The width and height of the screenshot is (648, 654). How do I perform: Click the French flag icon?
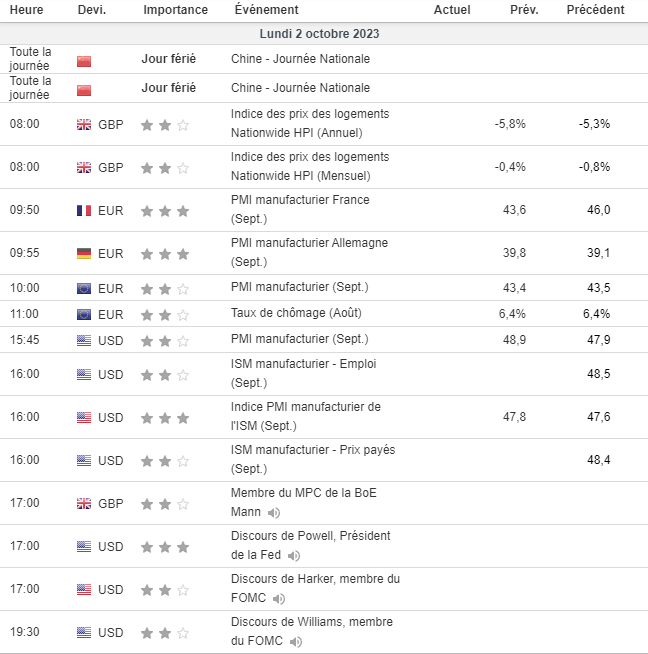(84, 211)
